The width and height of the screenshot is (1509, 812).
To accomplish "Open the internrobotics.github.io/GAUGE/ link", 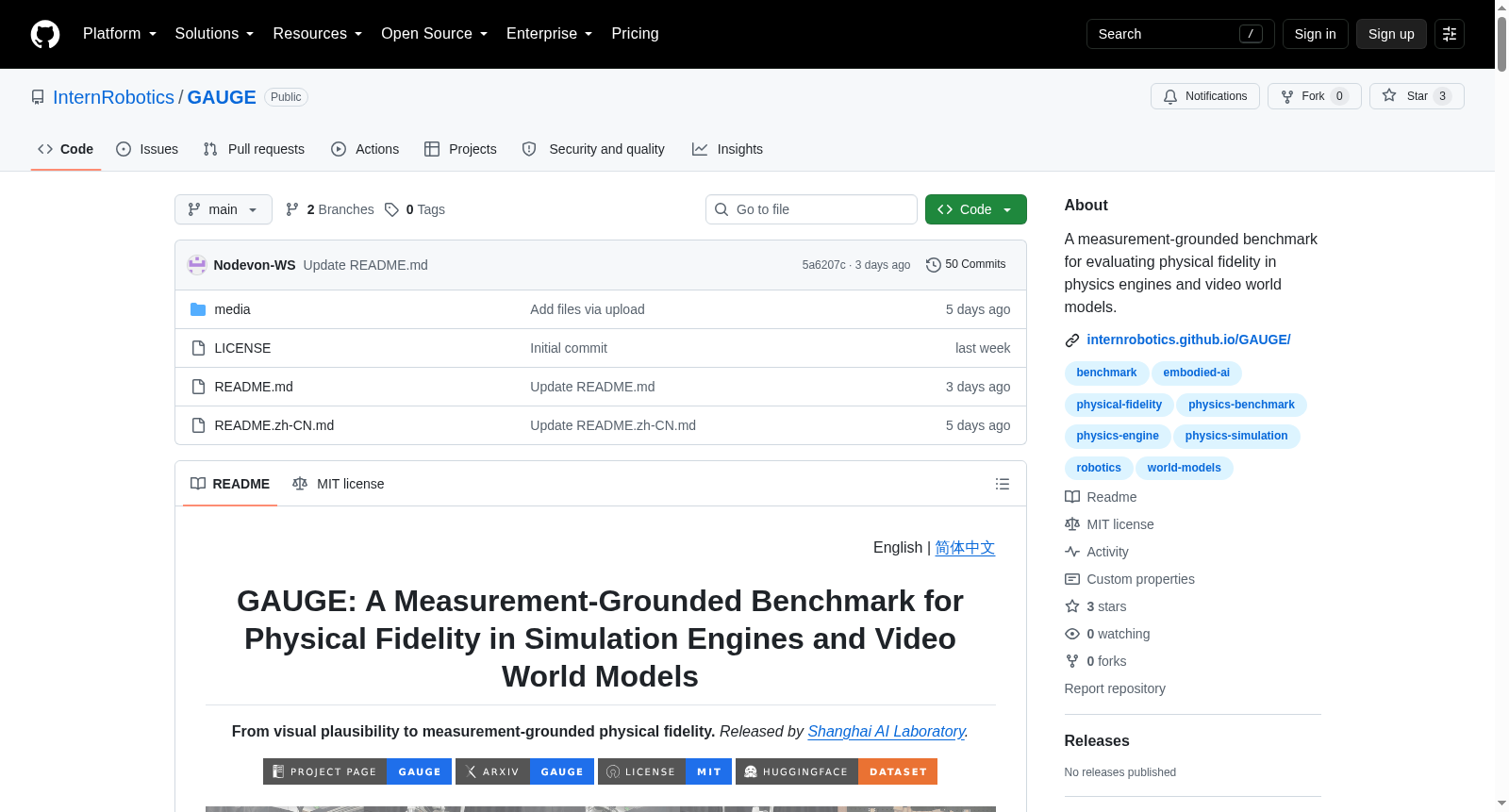I will (1188, 340).
